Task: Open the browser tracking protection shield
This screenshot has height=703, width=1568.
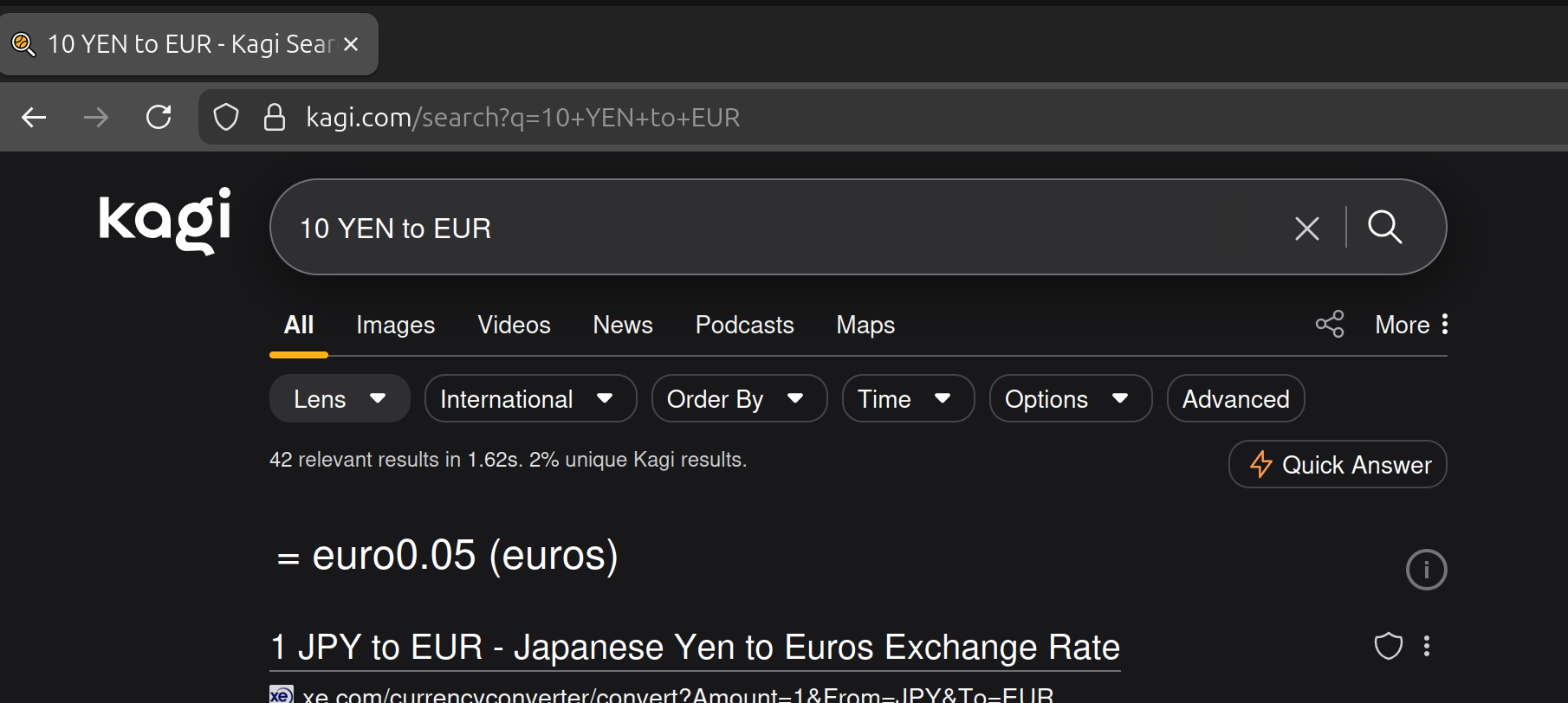Action: tap(226, 117)
